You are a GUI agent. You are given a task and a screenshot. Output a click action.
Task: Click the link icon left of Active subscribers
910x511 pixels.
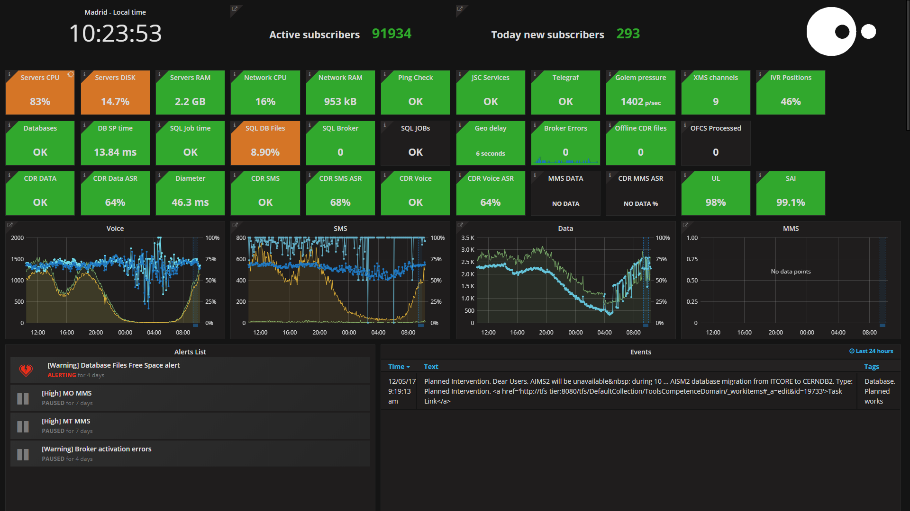click(x=234, y=9)
